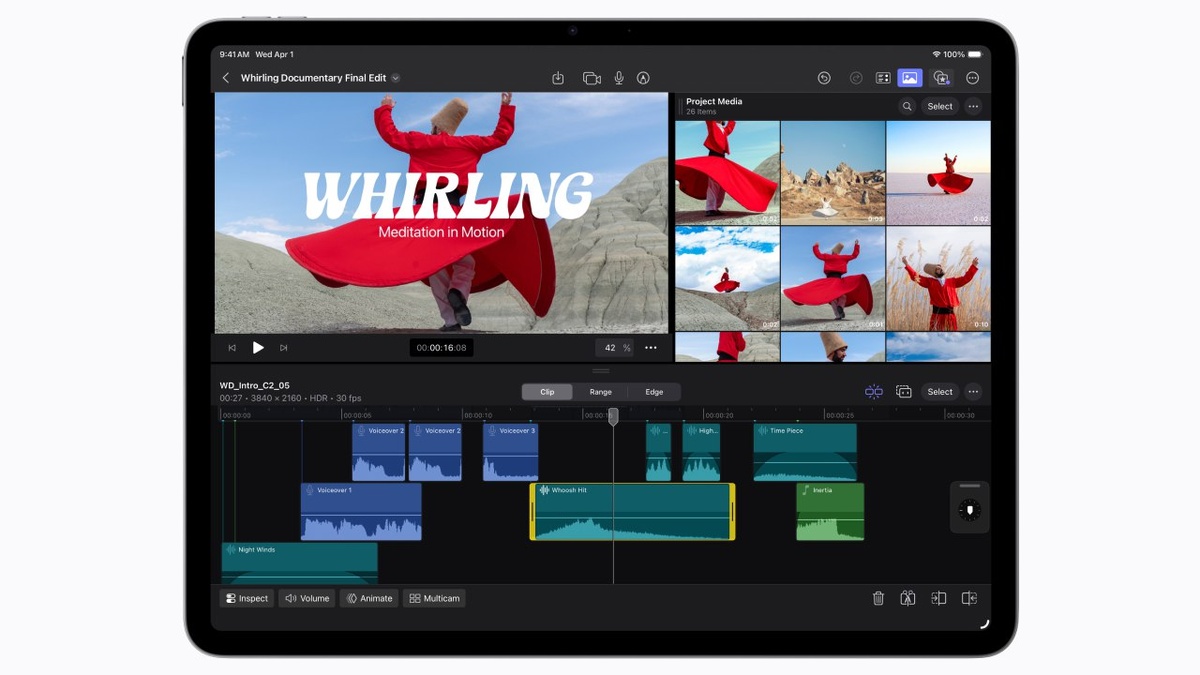This screenshot has height=675, width=1200.
Task: Click the 00:00:25 mark on the timeline ruler
Action: coord(841,415)
